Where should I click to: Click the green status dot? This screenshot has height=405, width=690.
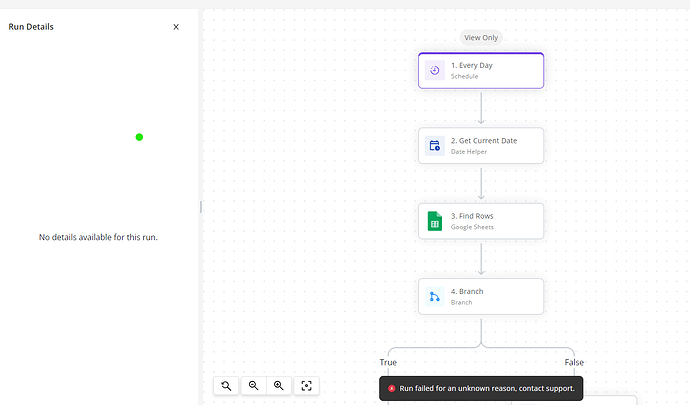[x=139, y=137]
